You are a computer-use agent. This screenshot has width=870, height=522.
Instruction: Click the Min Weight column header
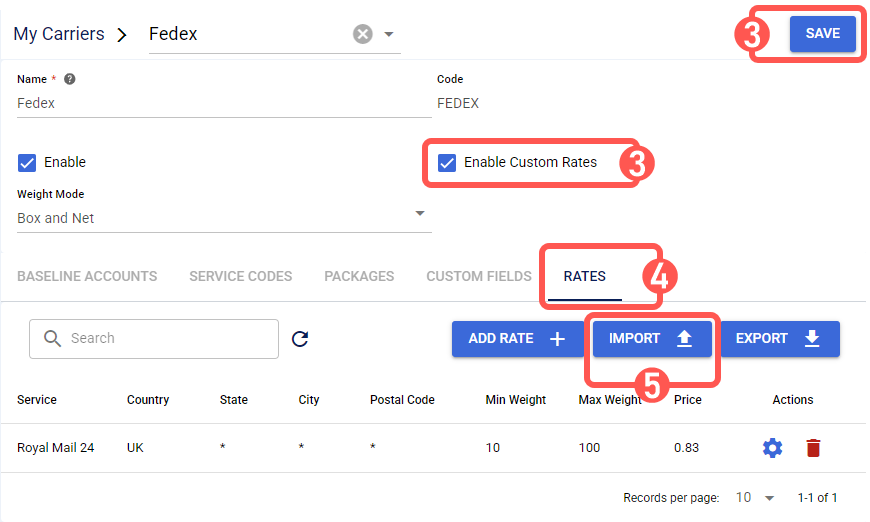point(515,400)
